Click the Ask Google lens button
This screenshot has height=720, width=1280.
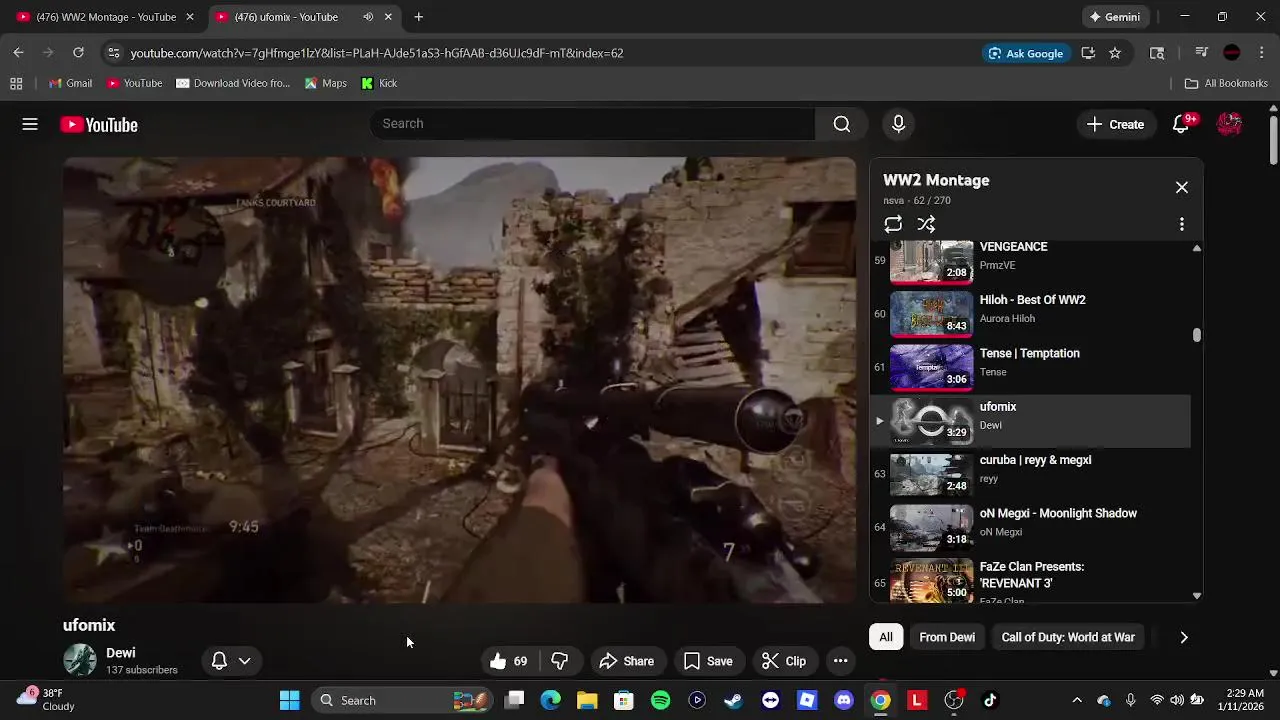pyautogui.click(x=1025, y=53)
